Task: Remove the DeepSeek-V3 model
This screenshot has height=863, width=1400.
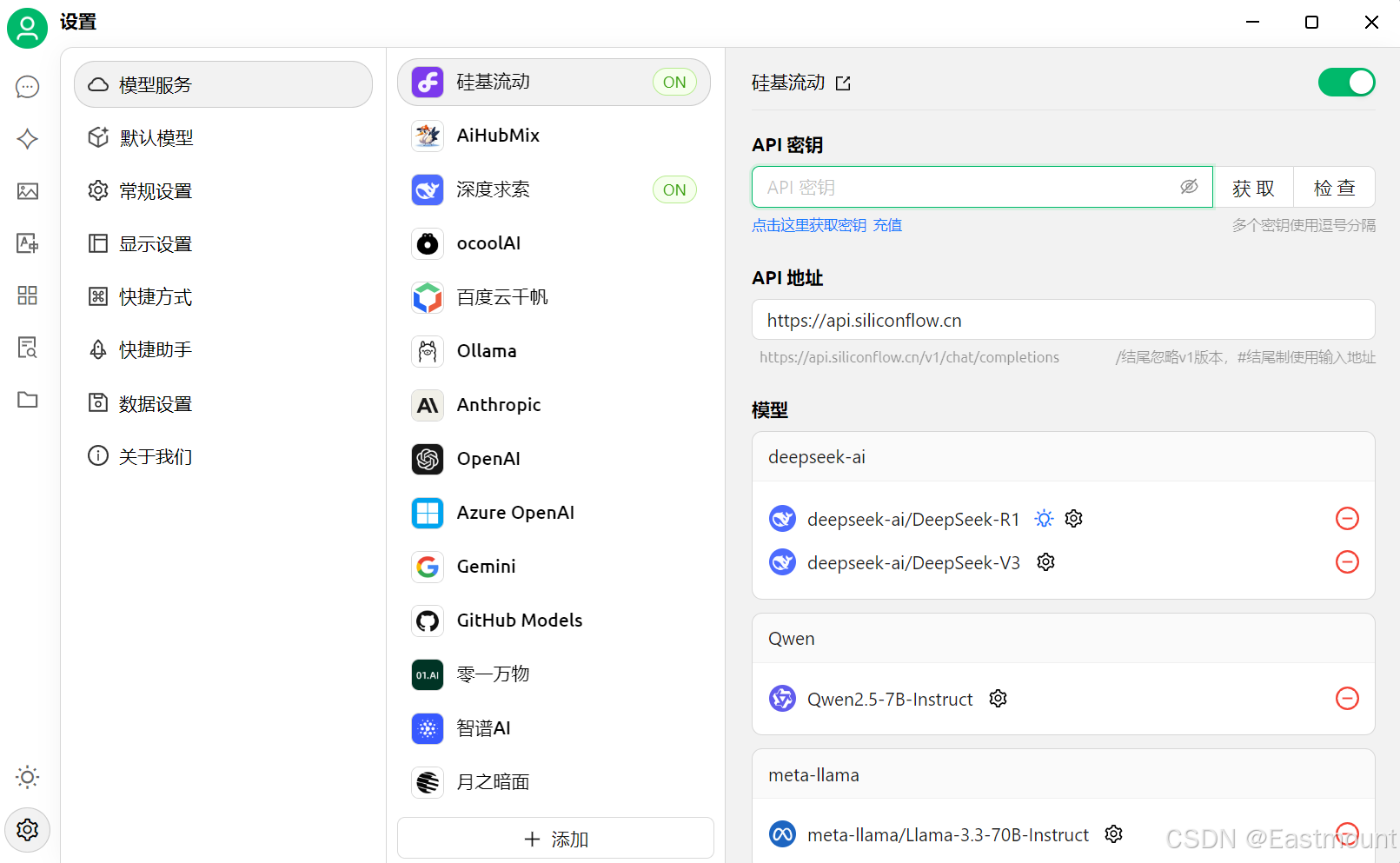Action: click(x=1347, y=562)
